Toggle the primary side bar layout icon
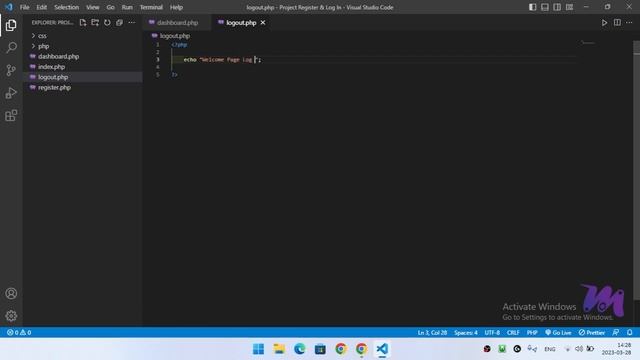 tap(532, 7)
